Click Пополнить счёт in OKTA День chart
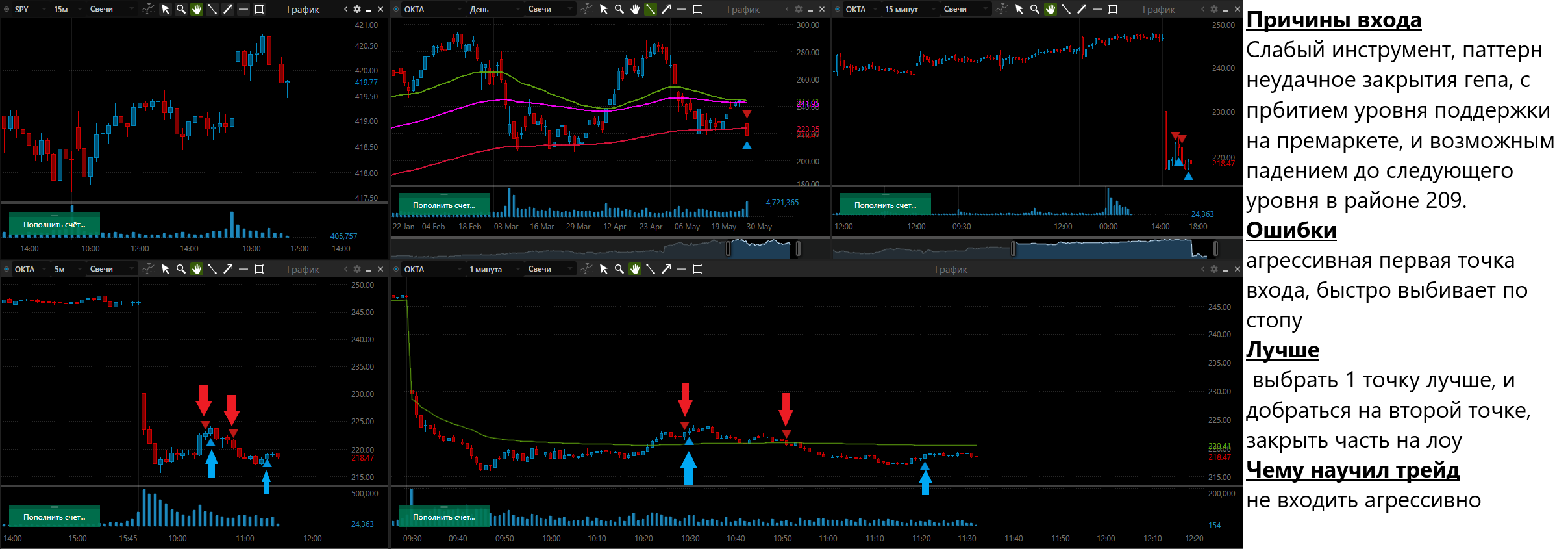 click(x=444, y=205)
